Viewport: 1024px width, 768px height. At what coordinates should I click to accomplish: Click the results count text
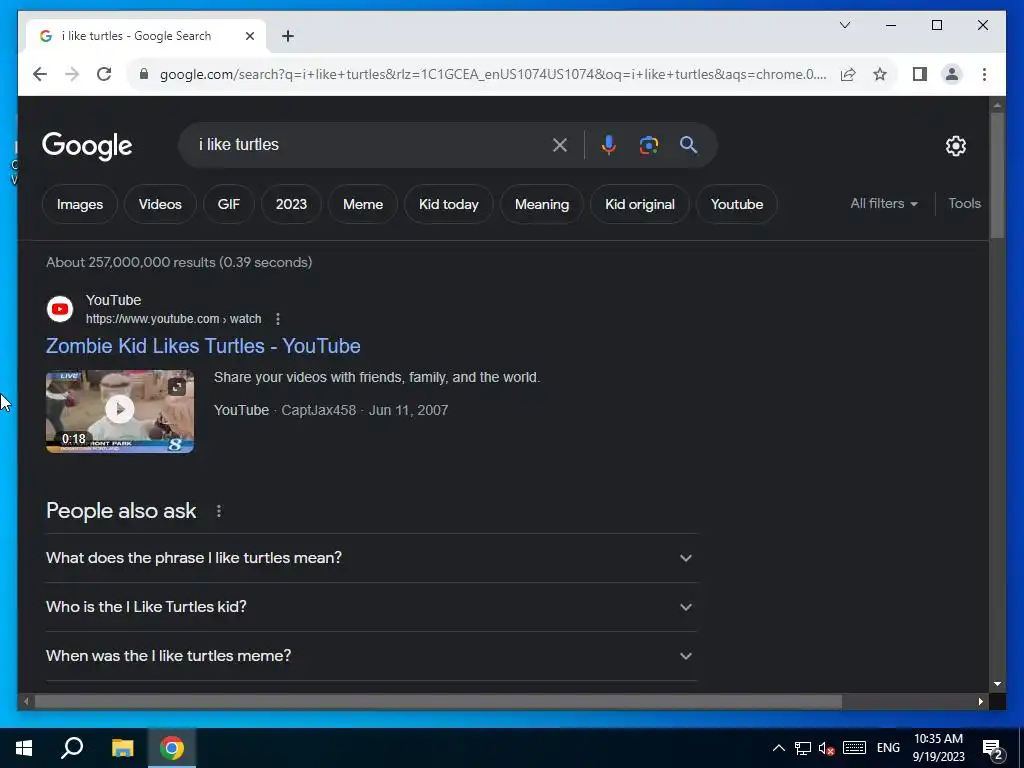point(179,263)
